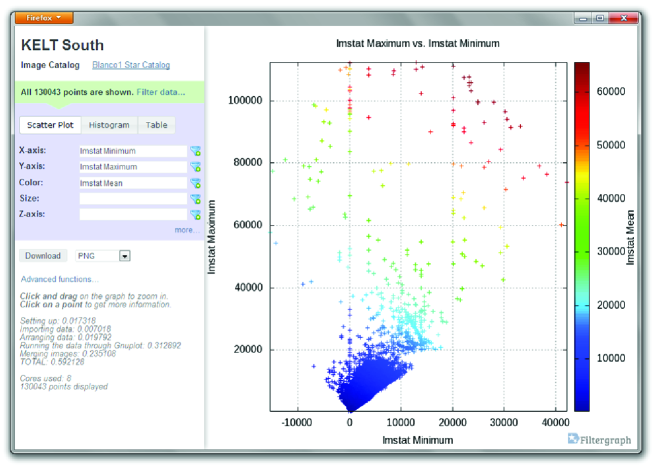
Task: Click the Color Imstat Mean field
Action: 133,183
